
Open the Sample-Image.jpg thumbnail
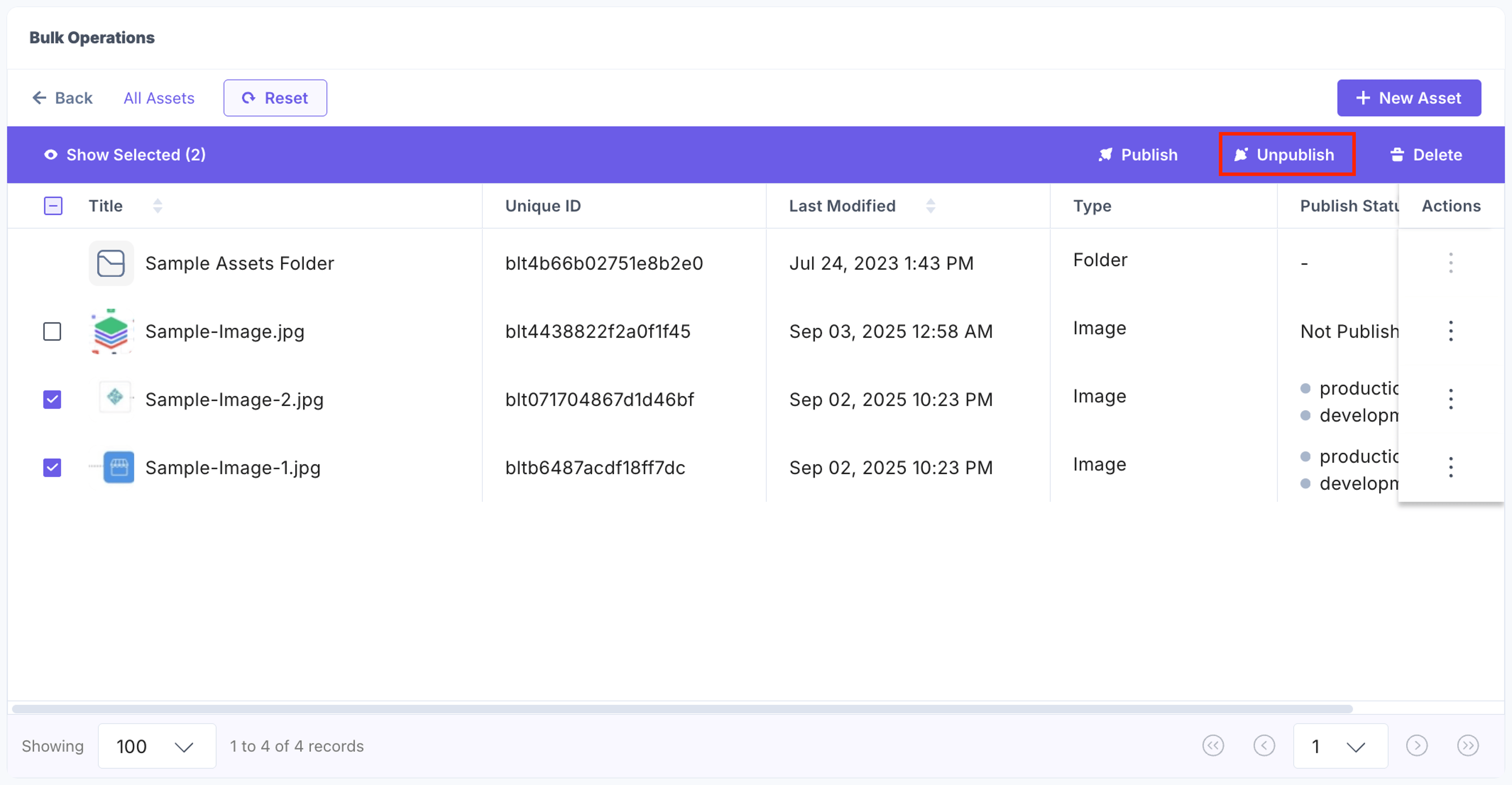coord(111,332)
